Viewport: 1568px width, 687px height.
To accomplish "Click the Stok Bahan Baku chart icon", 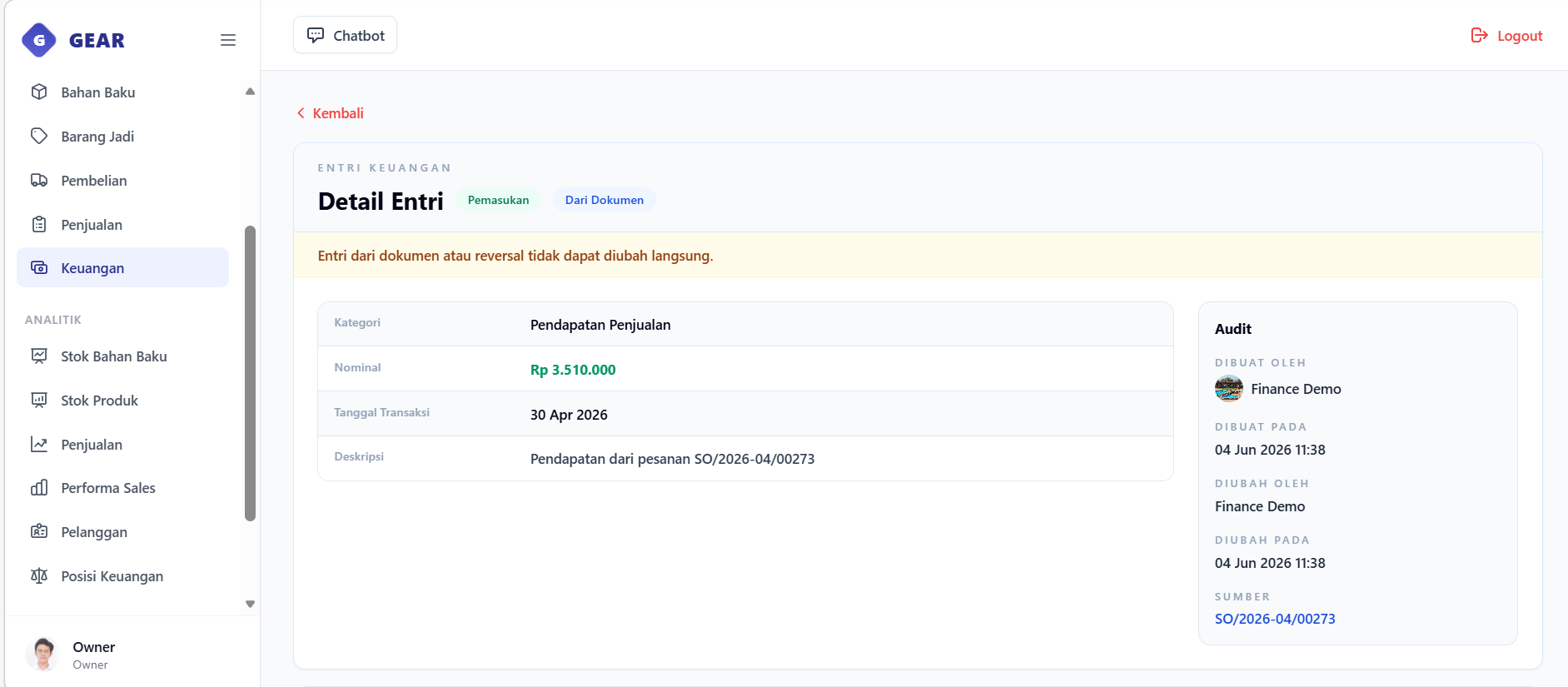I will pyautogui.click(x=39, y=356).
